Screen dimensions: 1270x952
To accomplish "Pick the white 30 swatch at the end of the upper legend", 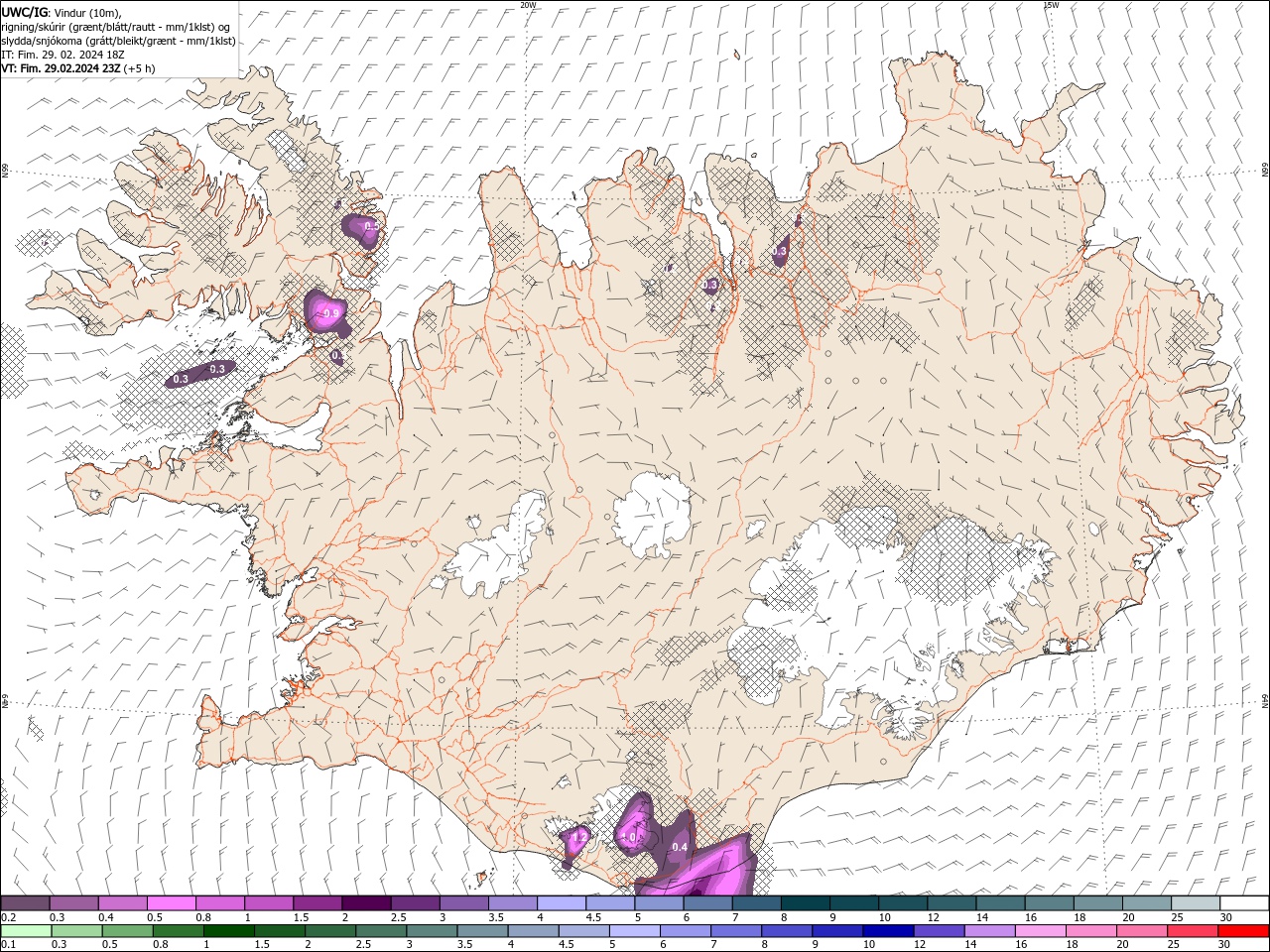I will click(x=1244, y=902).
